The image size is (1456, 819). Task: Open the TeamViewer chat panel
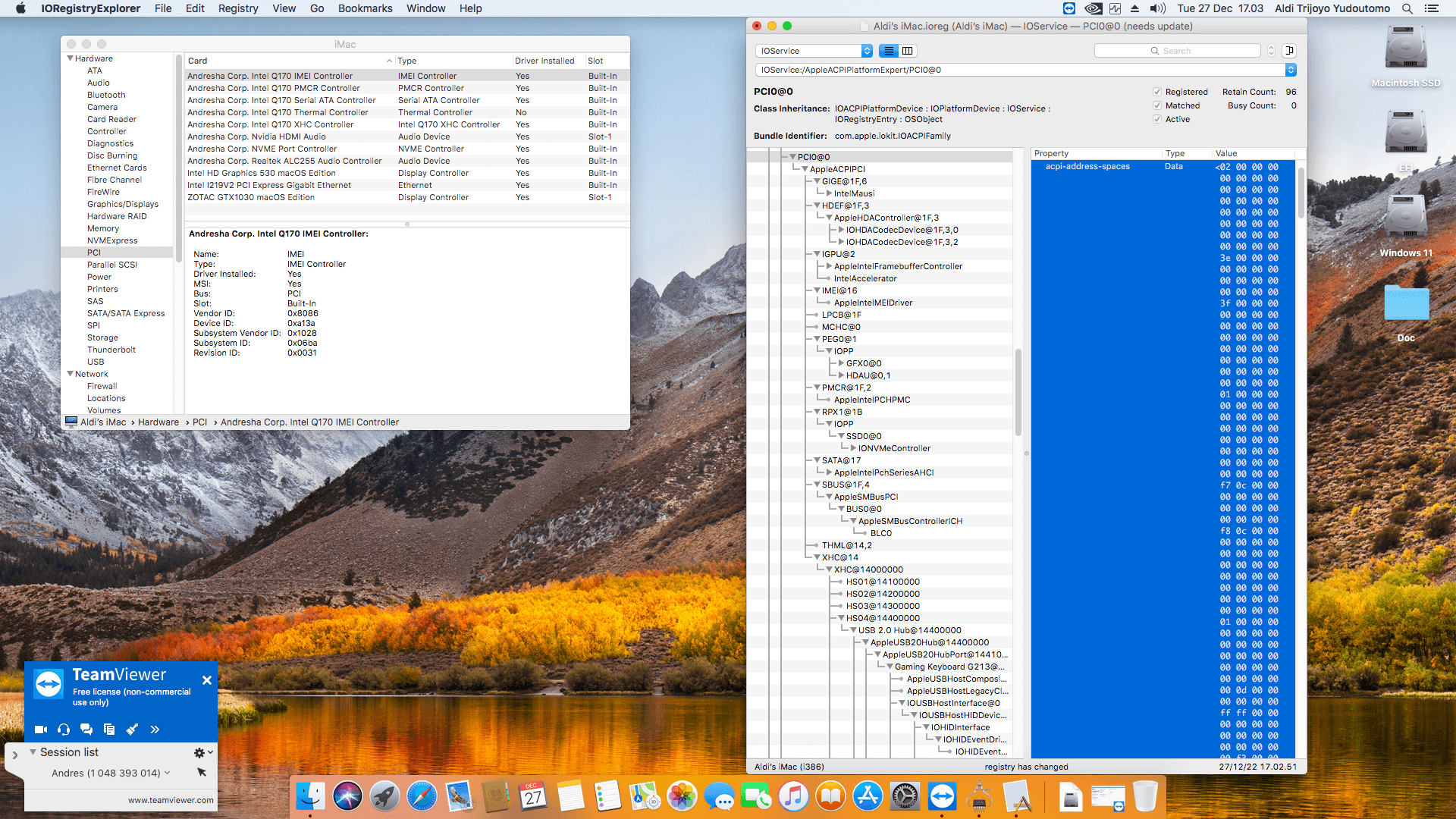pyautogui.click(x=86, y=730)
